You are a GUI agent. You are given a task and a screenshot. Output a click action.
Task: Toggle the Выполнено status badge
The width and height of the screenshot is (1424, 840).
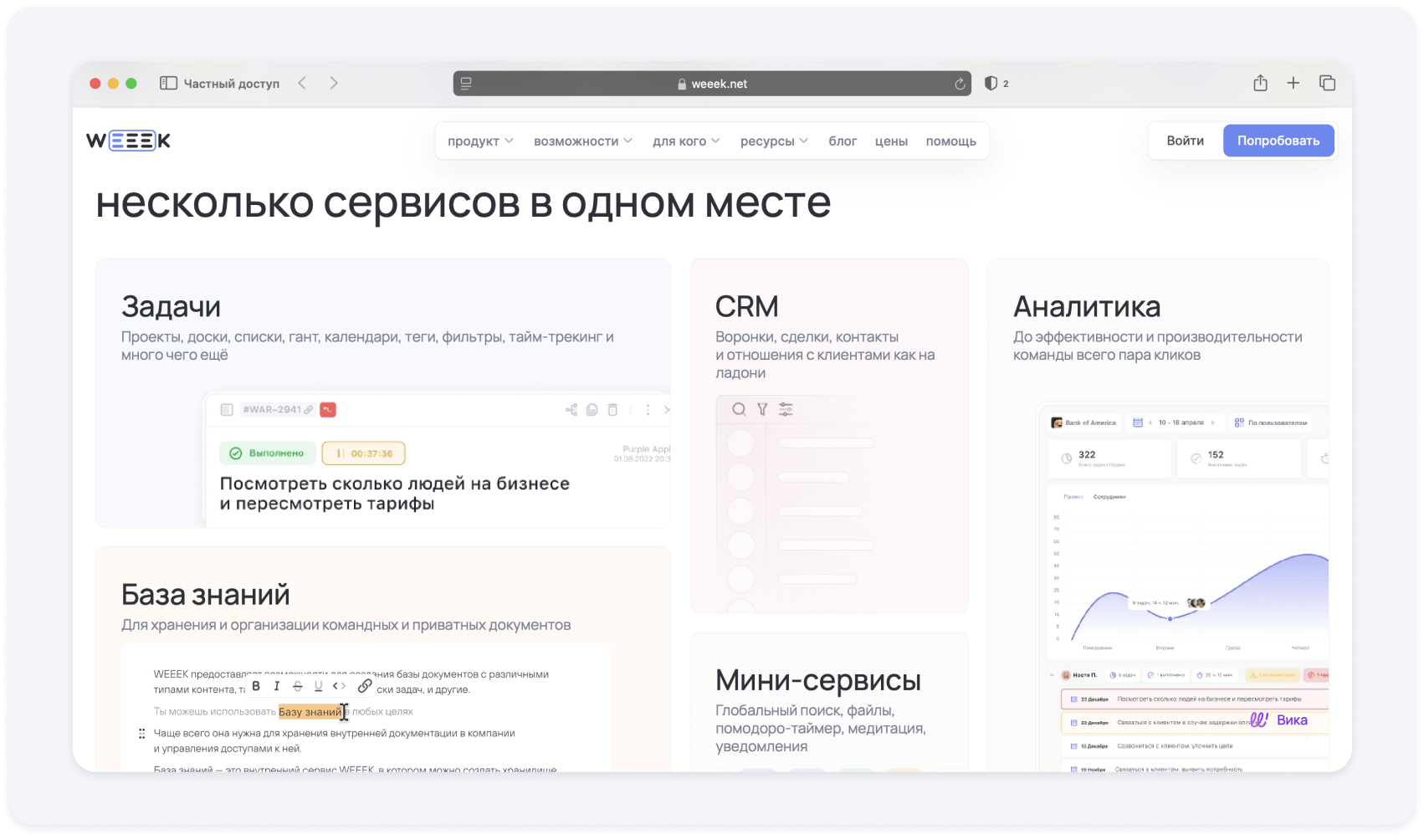click(x=268, y=453)
